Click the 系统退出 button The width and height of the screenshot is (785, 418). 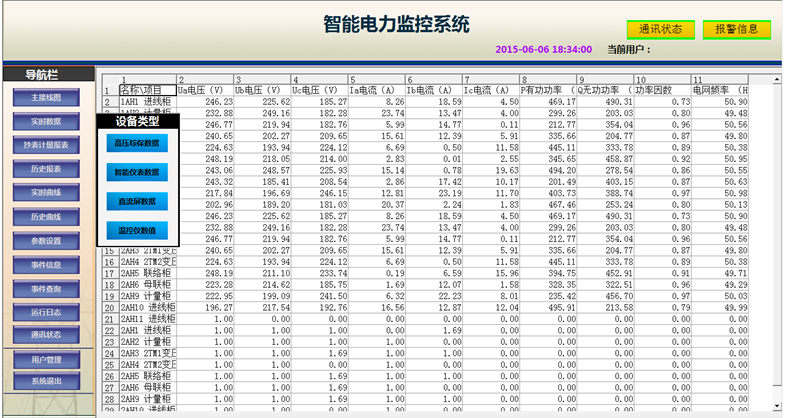[x=46, y=381]
